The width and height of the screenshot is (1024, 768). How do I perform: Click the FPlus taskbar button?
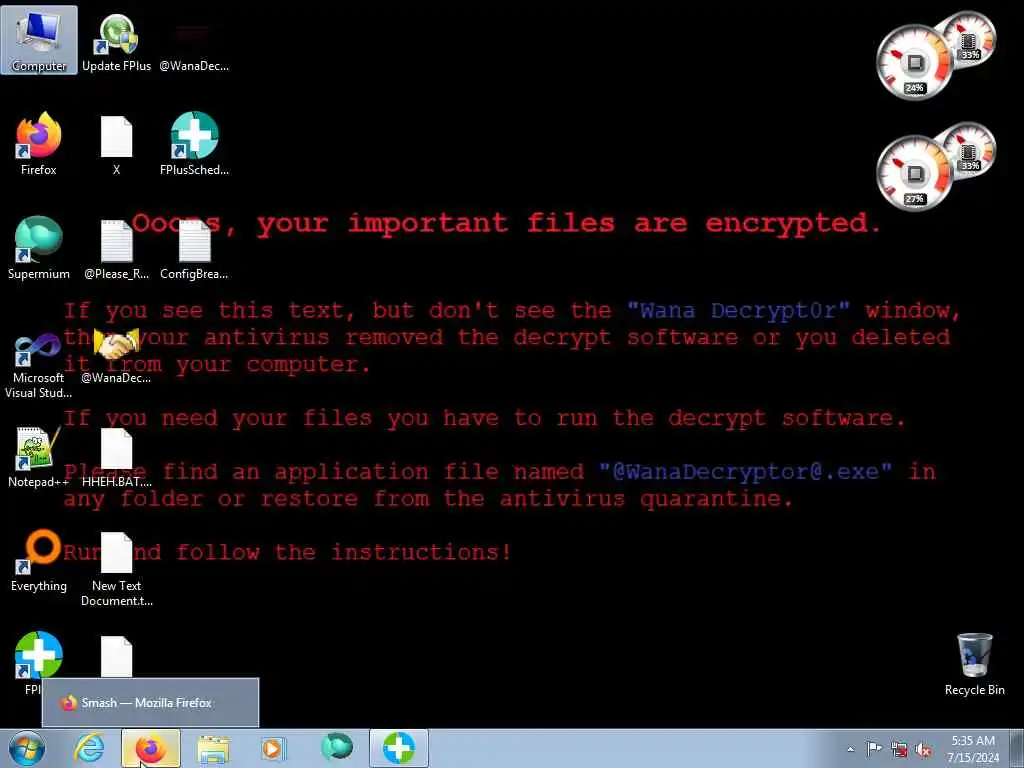(399, 748)
